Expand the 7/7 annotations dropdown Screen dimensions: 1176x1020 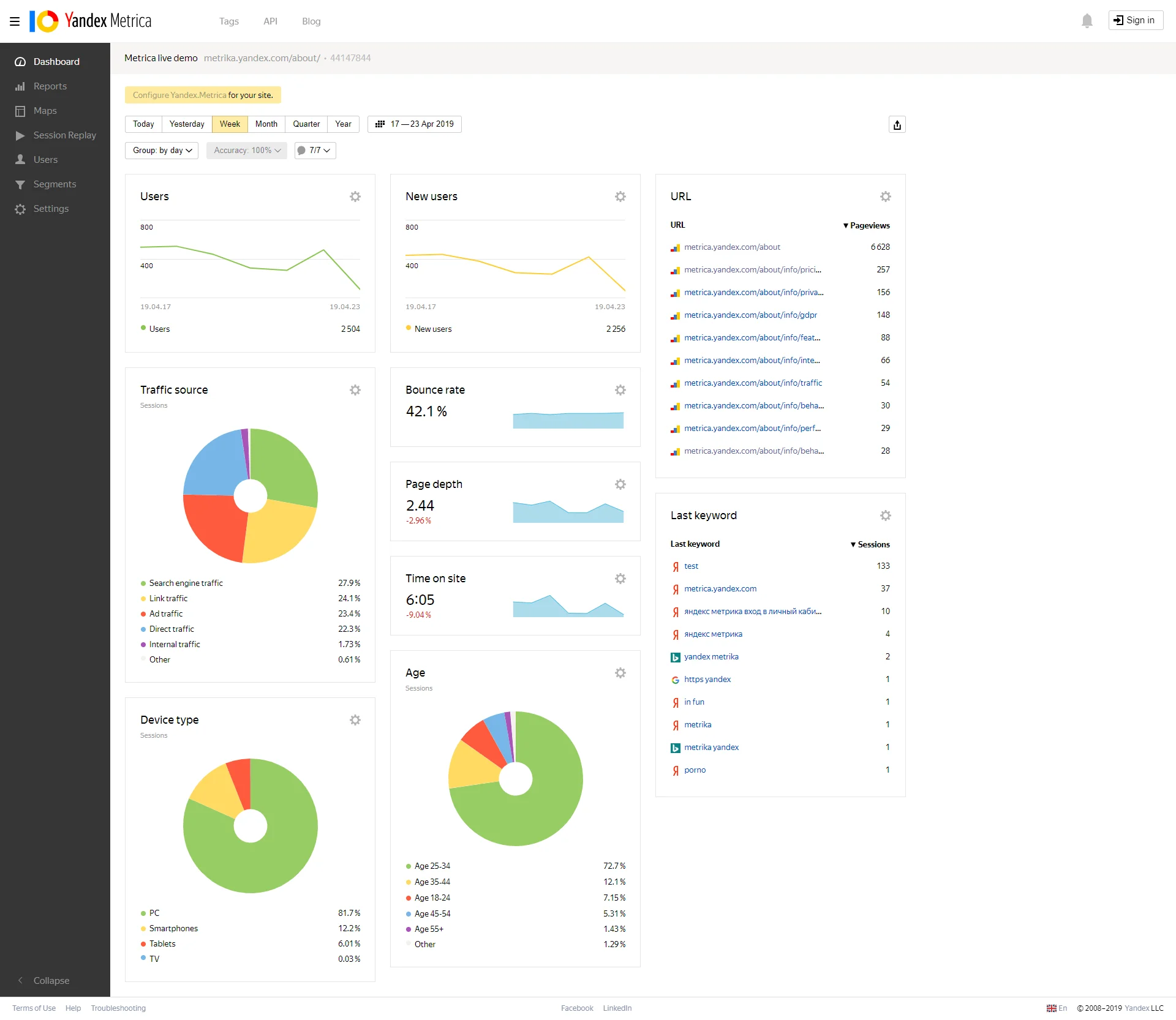tap(315, 151)
